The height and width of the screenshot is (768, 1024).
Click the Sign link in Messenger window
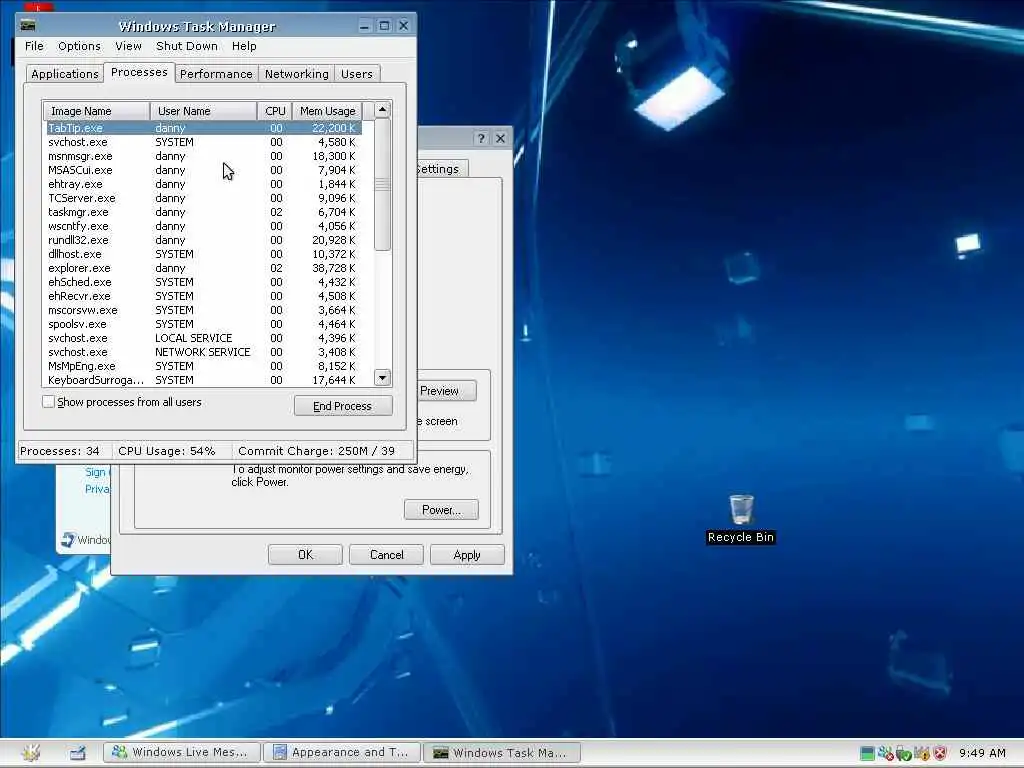[97, 472]
